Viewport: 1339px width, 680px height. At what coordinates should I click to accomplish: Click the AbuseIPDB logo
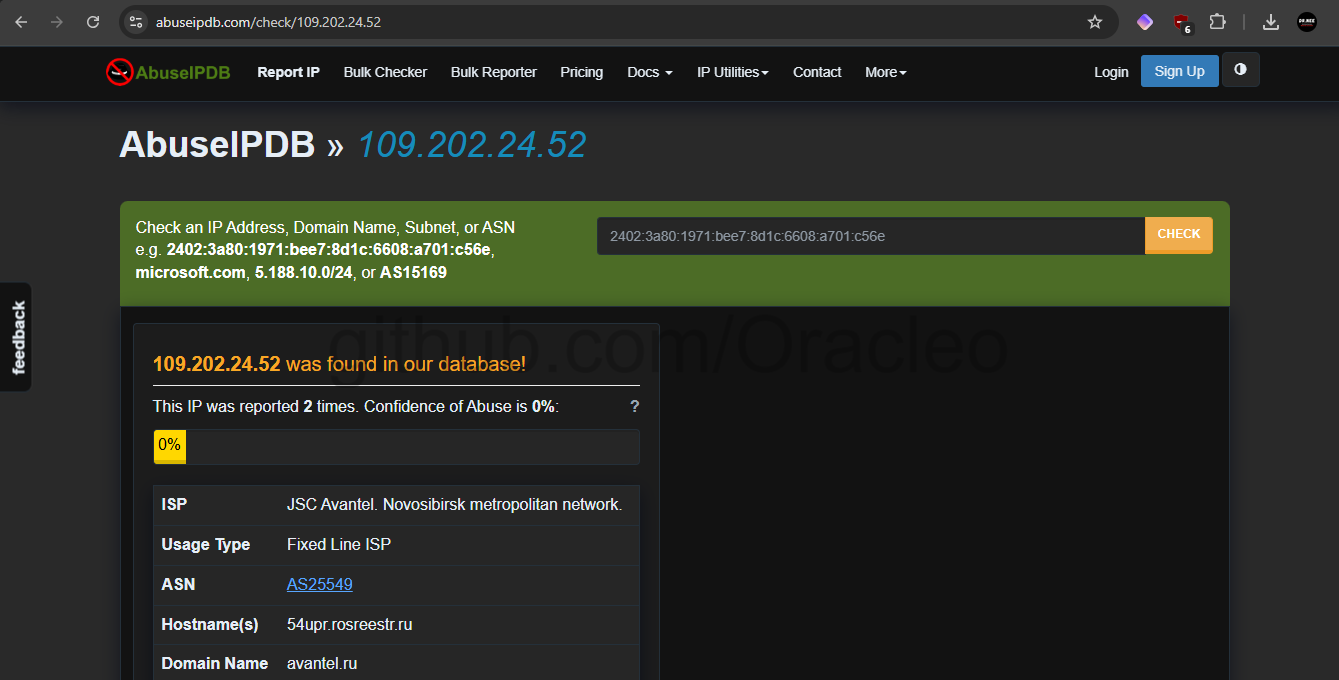(x=168, y=72)
